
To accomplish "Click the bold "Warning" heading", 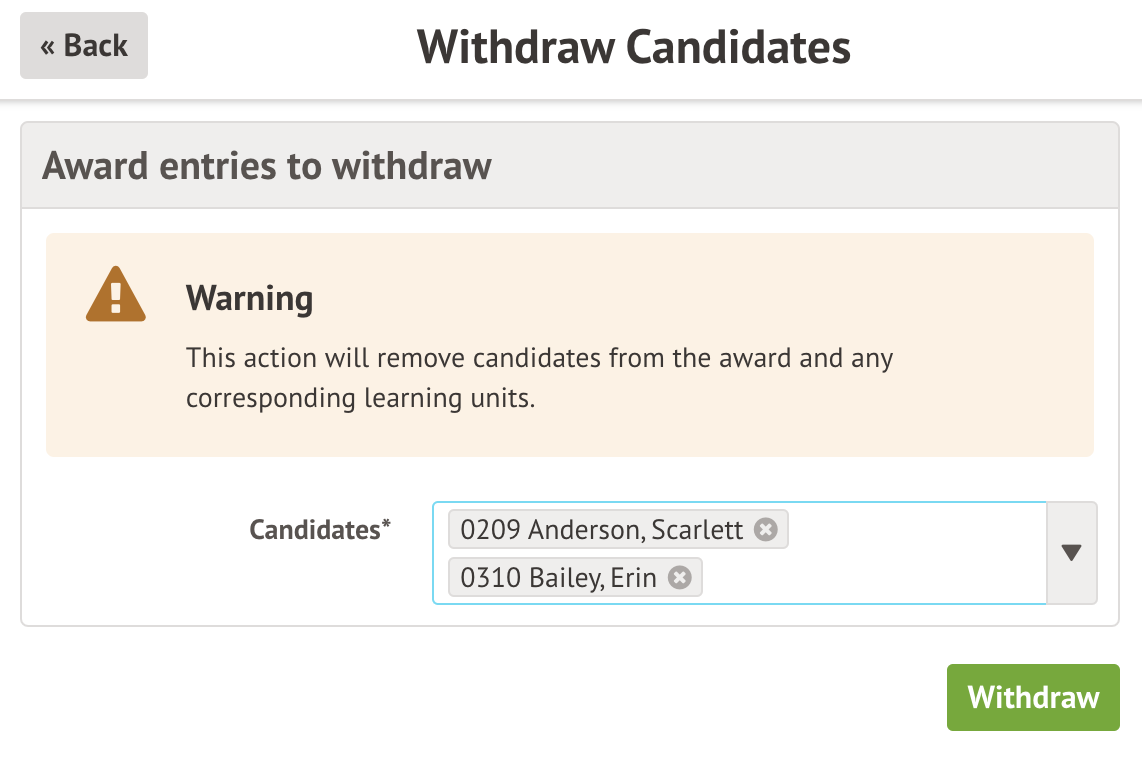I will 249,298.
